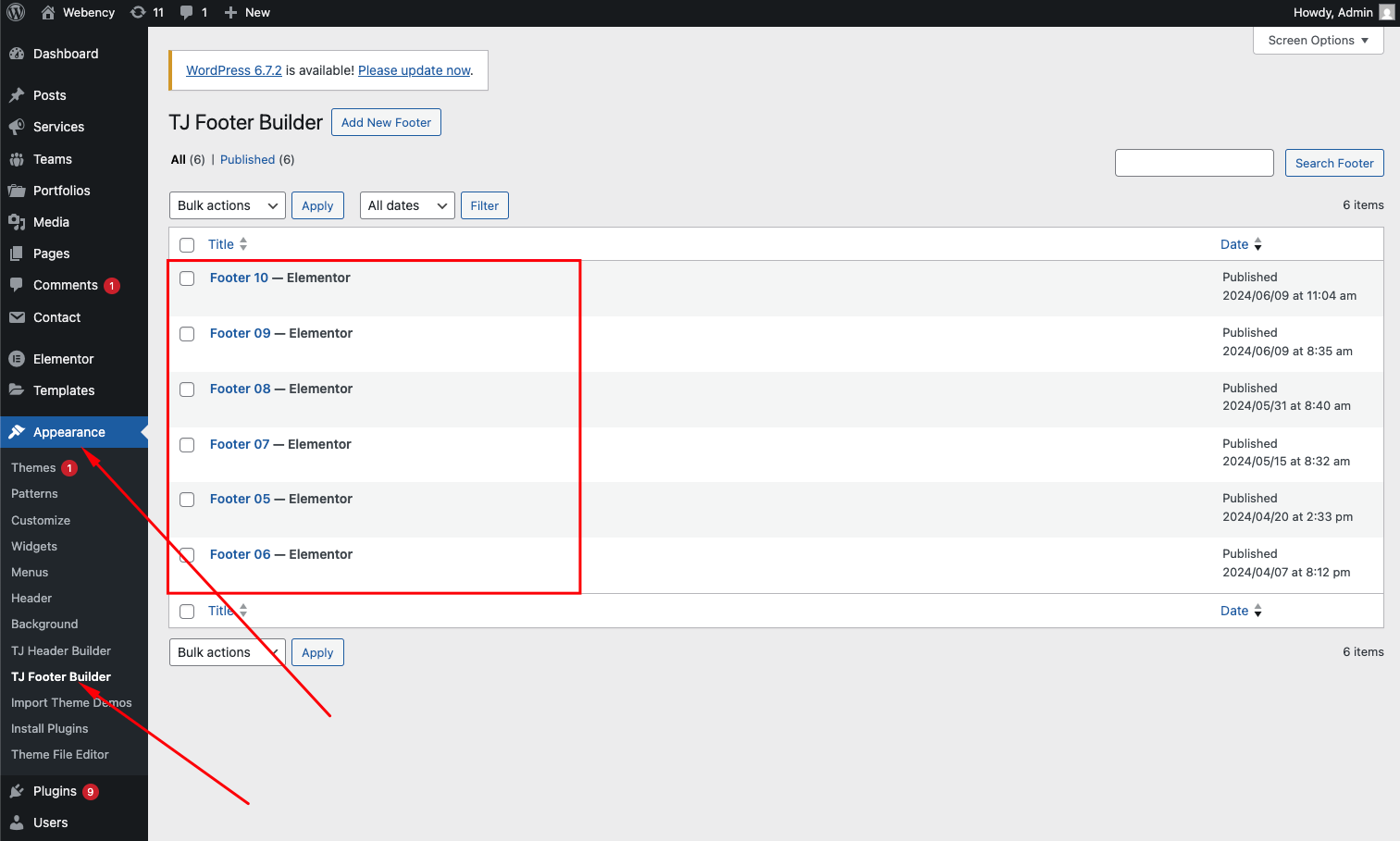Open the All dates filter dropdown
This screenshot has width=1400, height=841.
click(x=407, y=205)
